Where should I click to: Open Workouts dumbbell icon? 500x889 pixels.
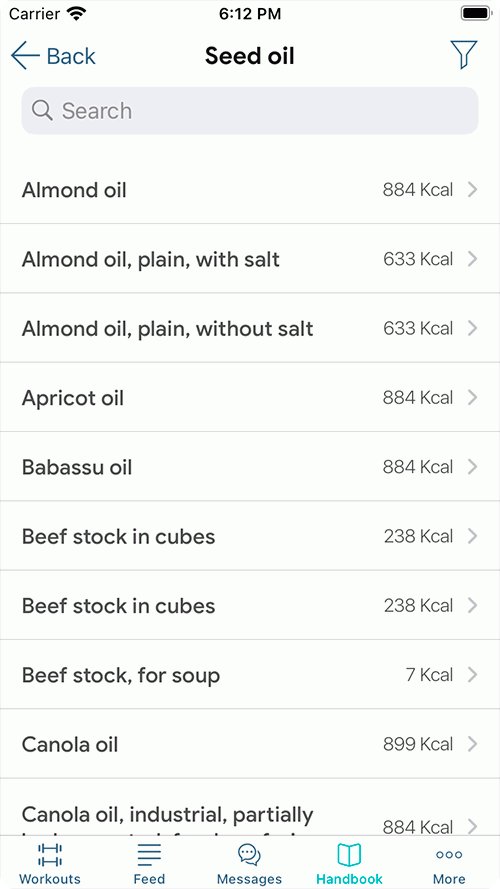click(50, 855)
